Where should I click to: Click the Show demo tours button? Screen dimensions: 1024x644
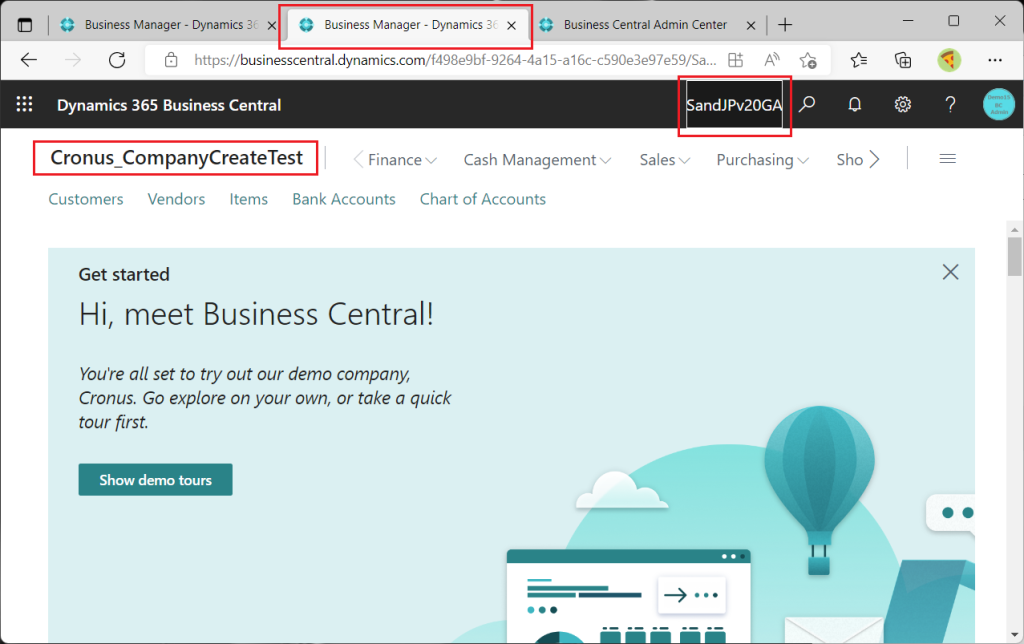point(155,479)
